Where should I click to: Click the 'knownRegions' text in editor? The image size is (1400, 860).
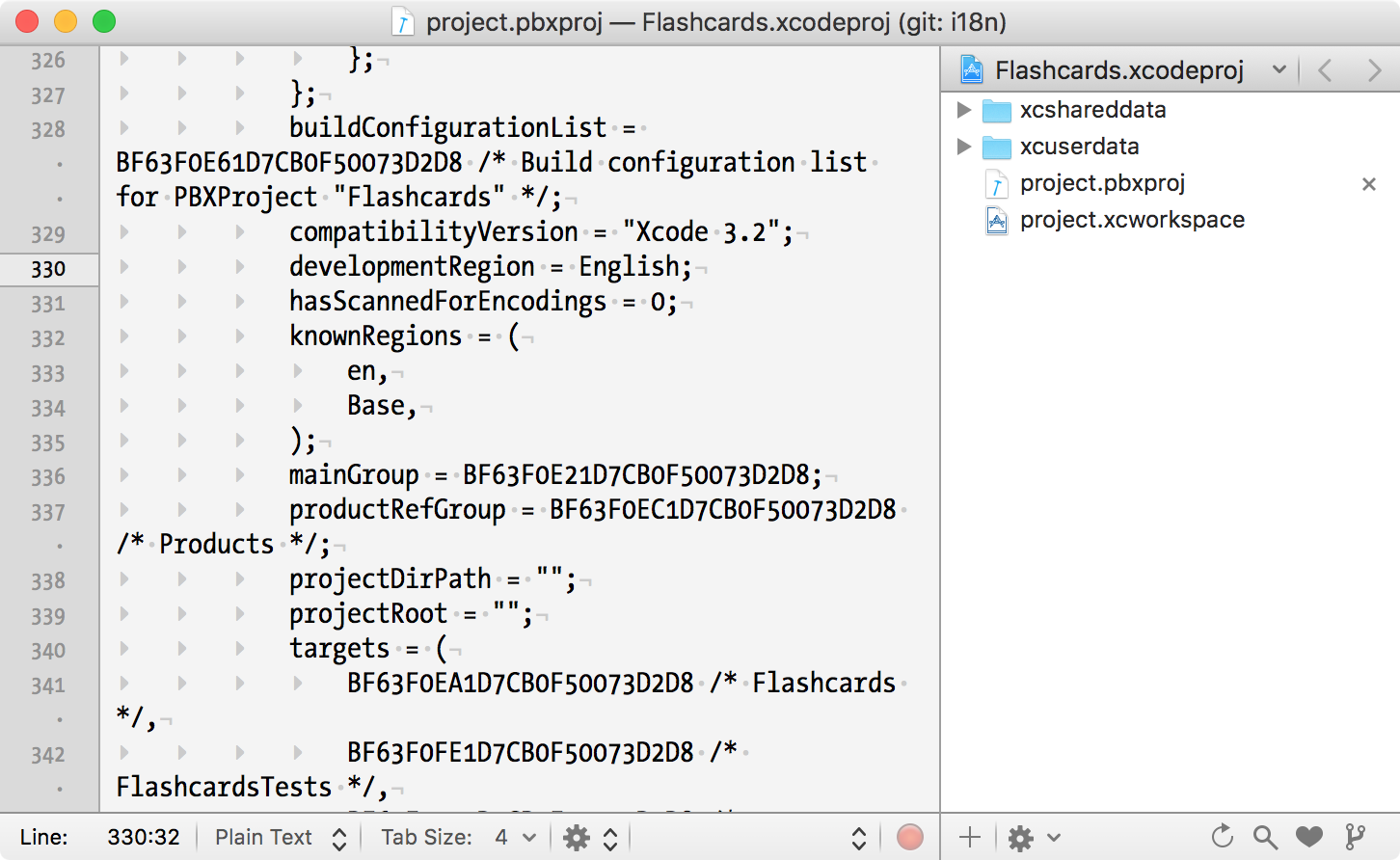coord(376,336)
